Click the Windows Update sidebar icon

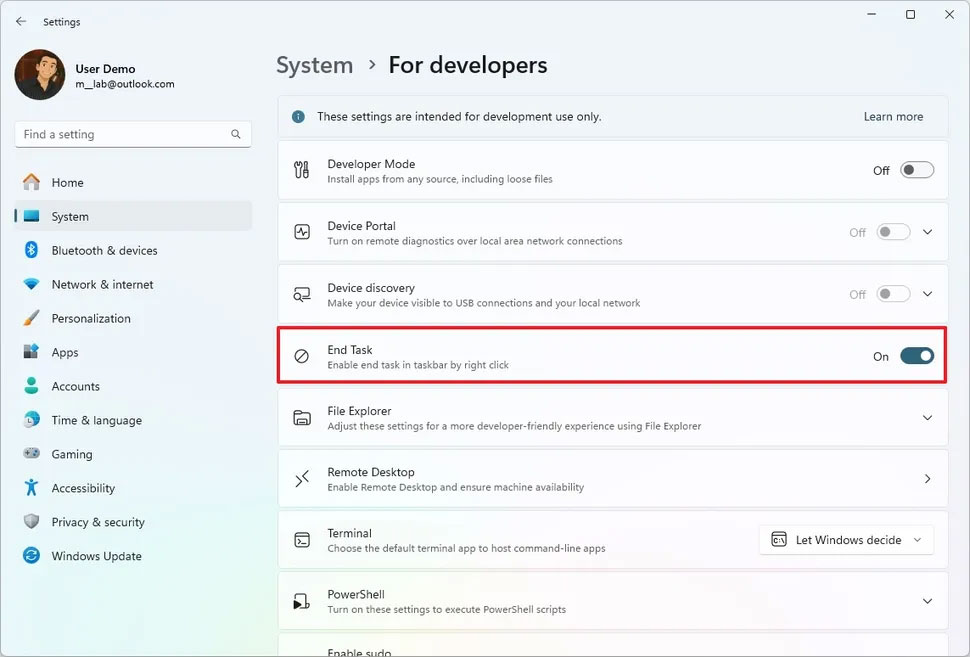pyautogui.click(x=32, y=556)
